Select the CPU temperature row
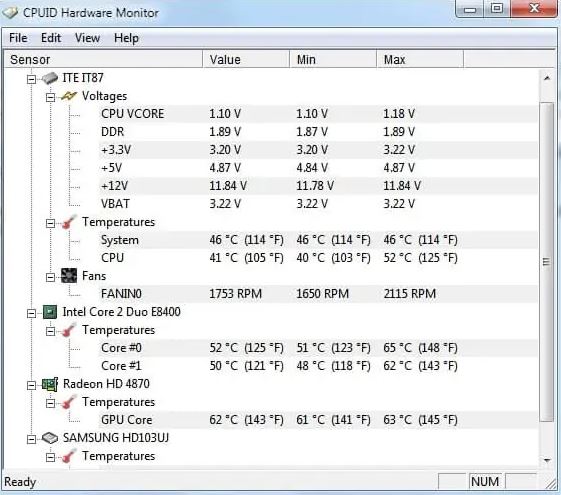 click(318, 258)
